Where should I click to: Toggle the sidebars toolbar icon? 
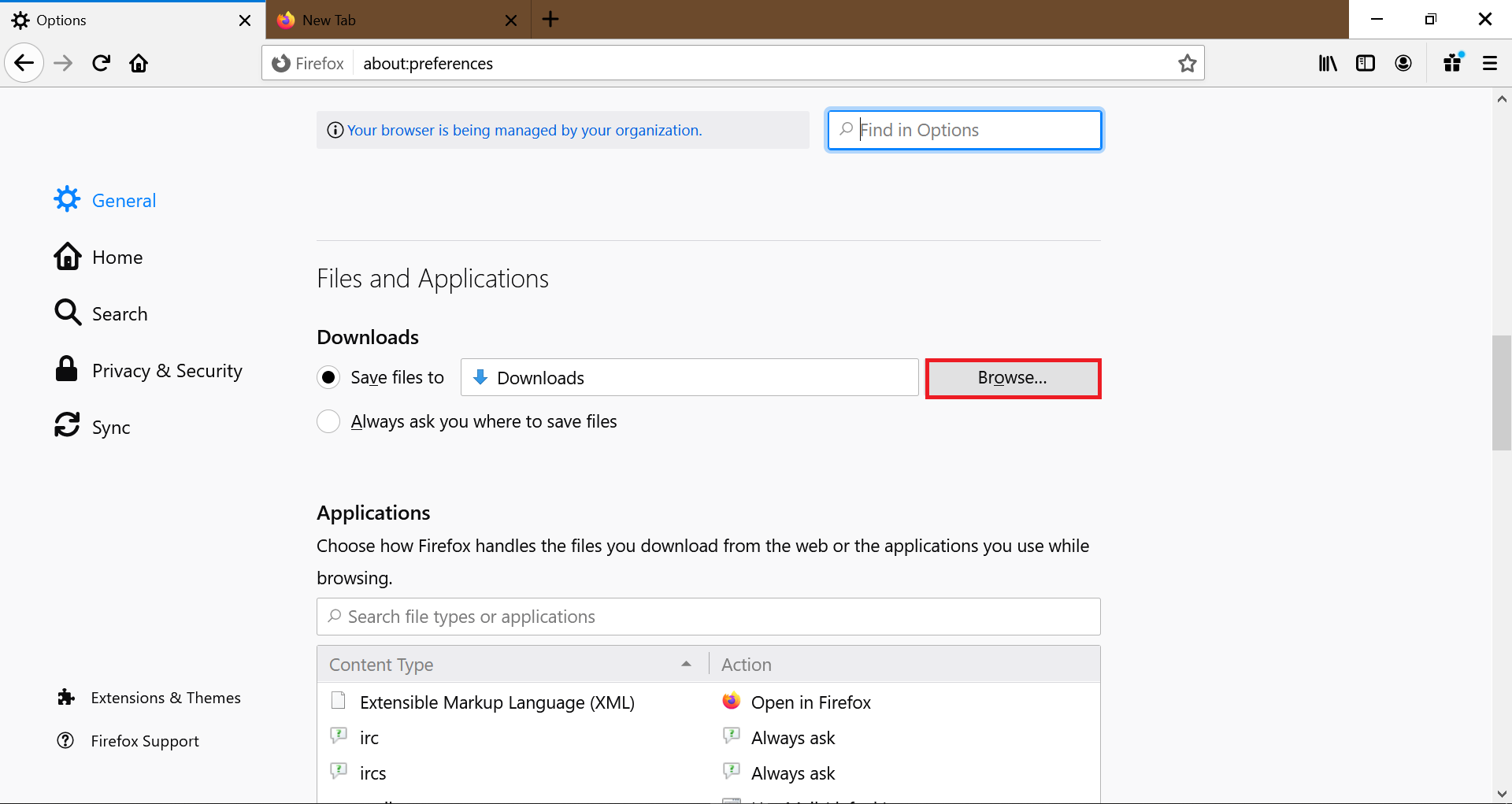click(1366, 63)
